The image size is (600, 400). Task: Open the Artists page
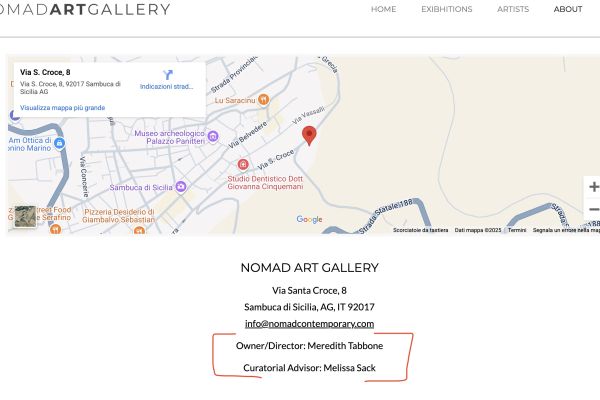click(x=513, y=9)
